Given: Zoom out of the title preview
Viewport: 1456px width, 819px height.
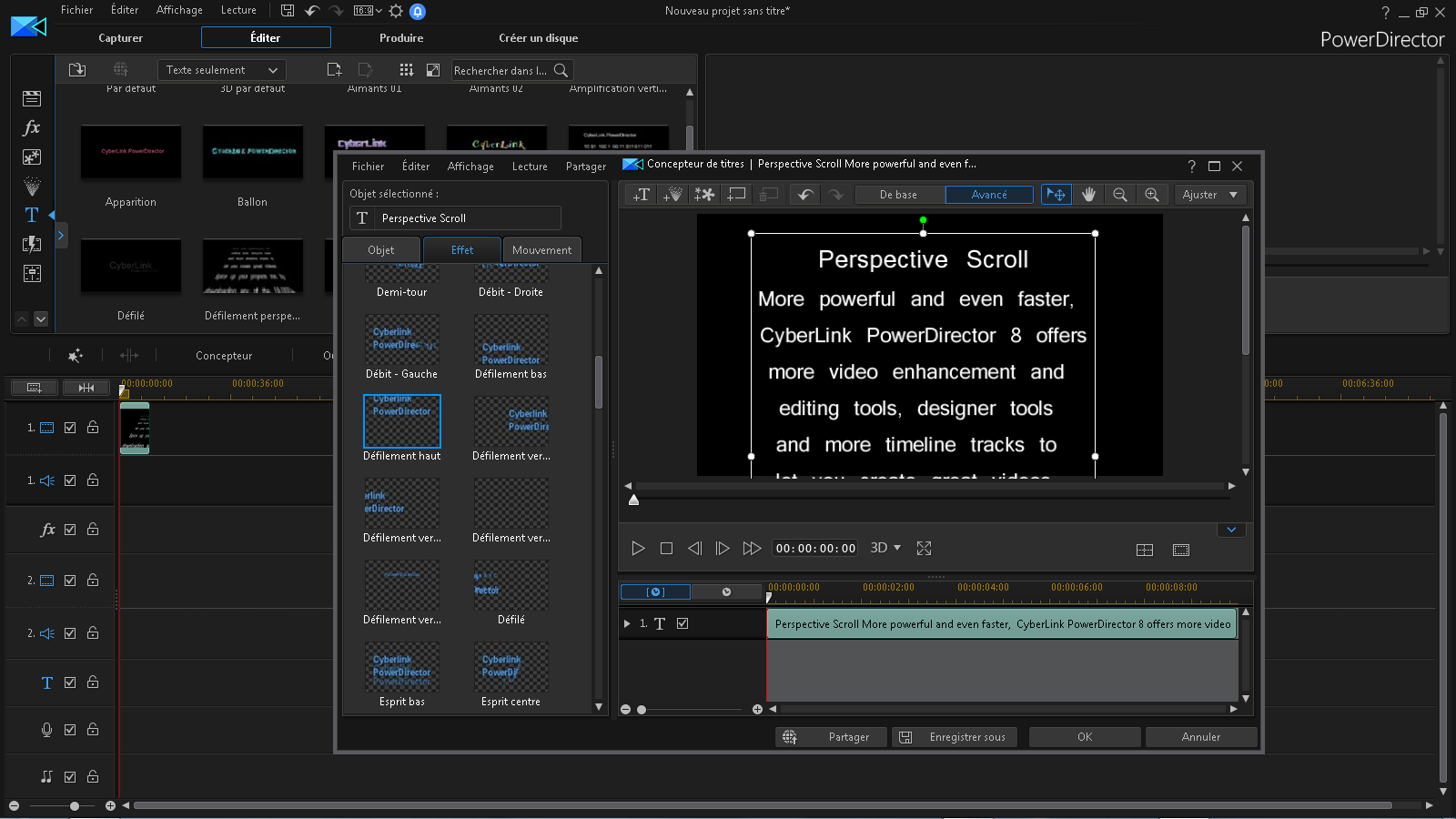Looking at the screenshot, I should pos(1120,194).
